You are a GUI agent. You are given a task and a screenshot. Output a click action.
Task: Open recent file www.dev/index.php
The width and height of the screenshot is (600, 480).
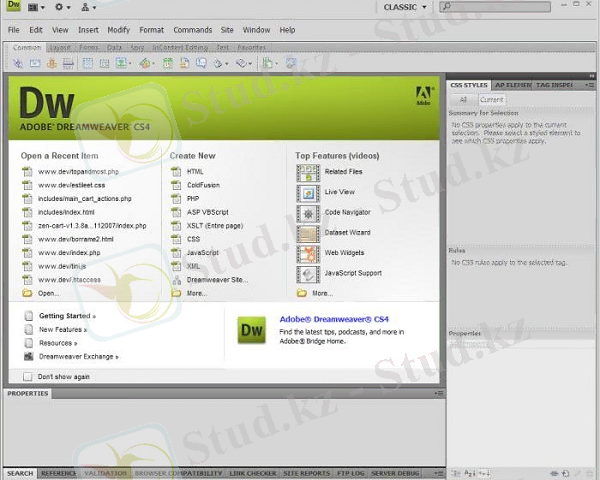tap(69, 253)
